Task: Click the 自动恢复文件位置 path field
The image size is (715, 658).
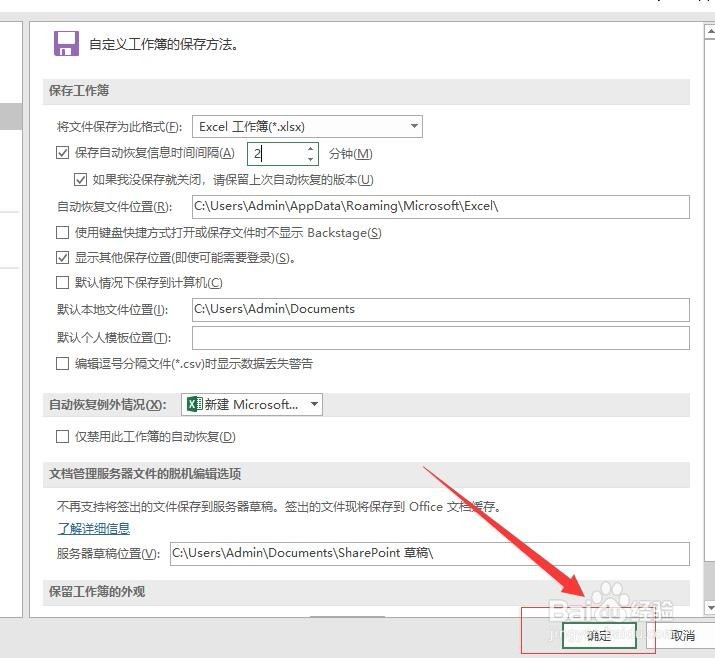Action: [440, 207]
